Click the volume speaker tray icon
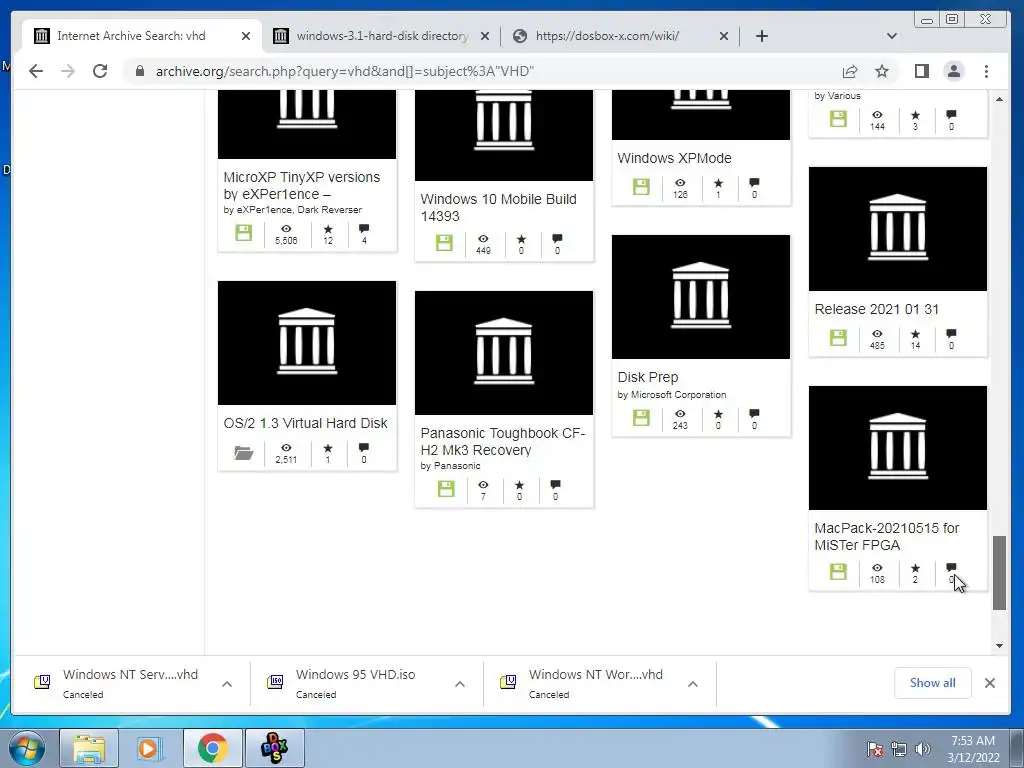Viewport: 1024px width, 768px height. (x=923, y=749)
